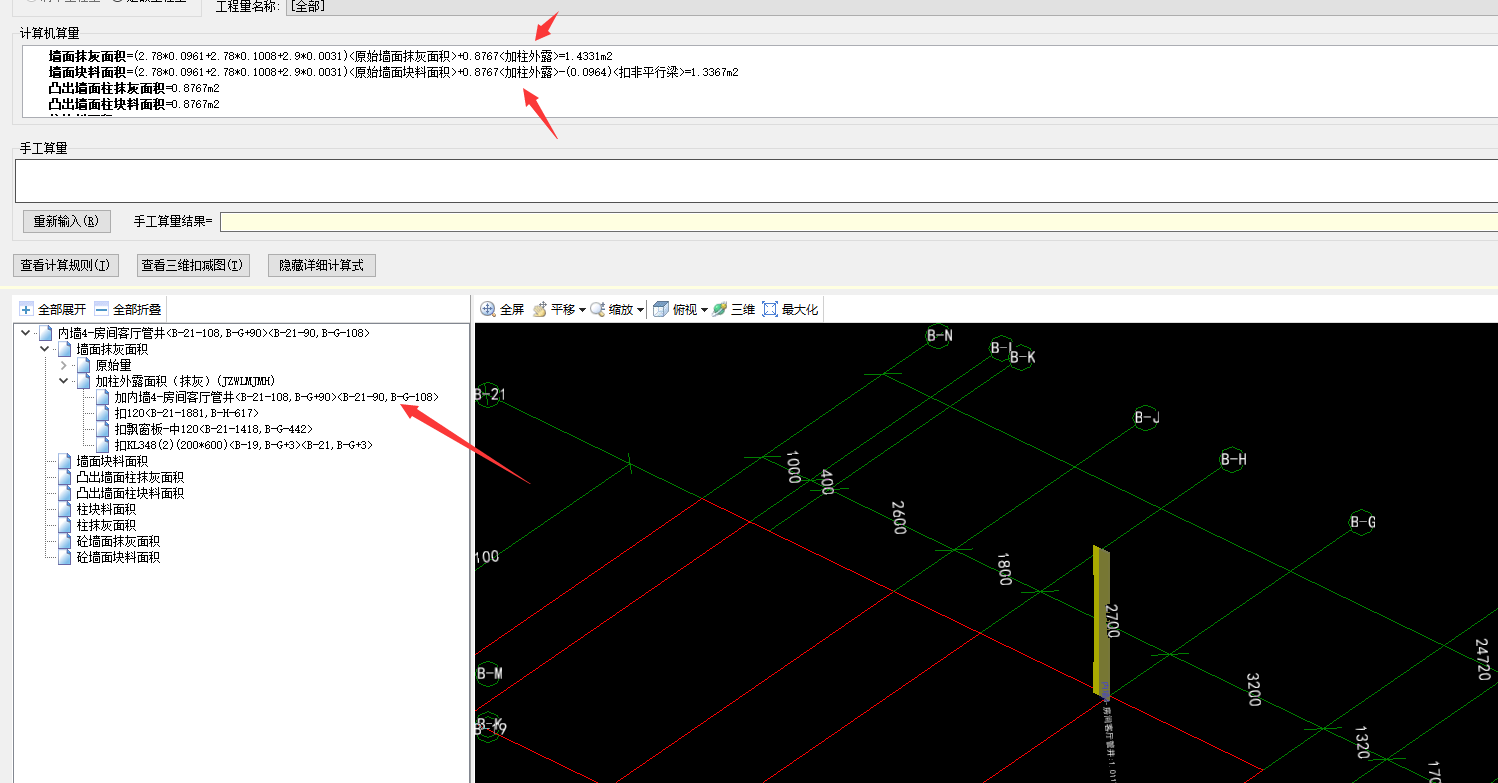Activate the 缩放 zoom tool

612,310
